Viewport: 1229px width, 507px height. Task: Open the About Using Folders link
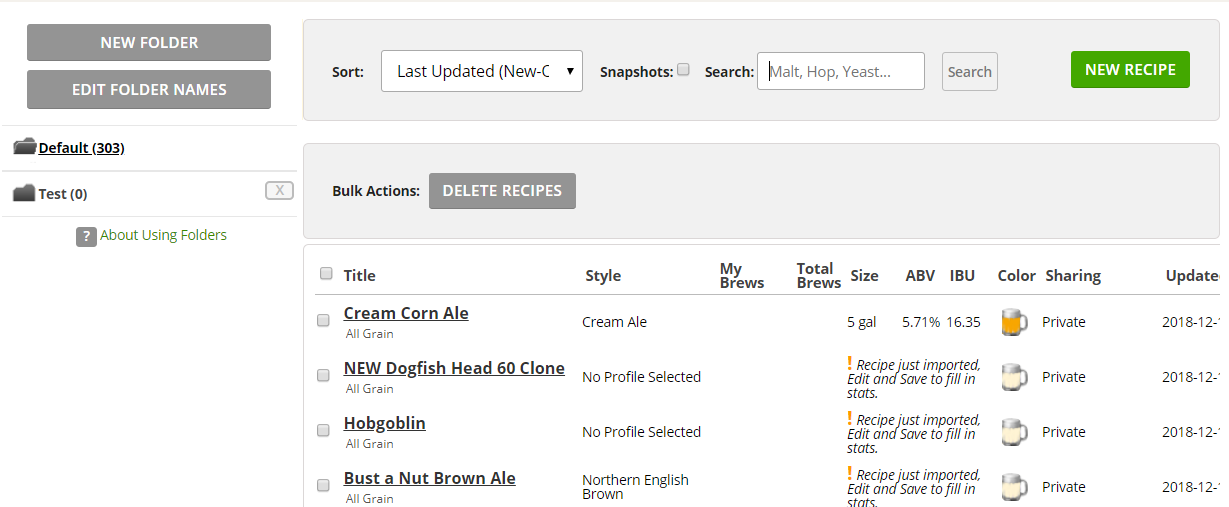click(x=163, y=235)
